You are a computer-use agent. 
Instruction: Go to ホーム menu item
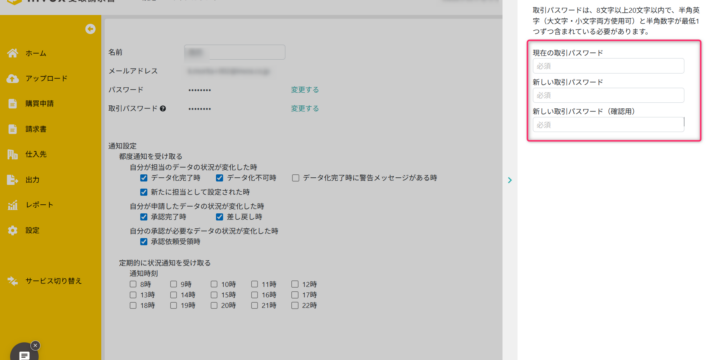click(36, 53)
